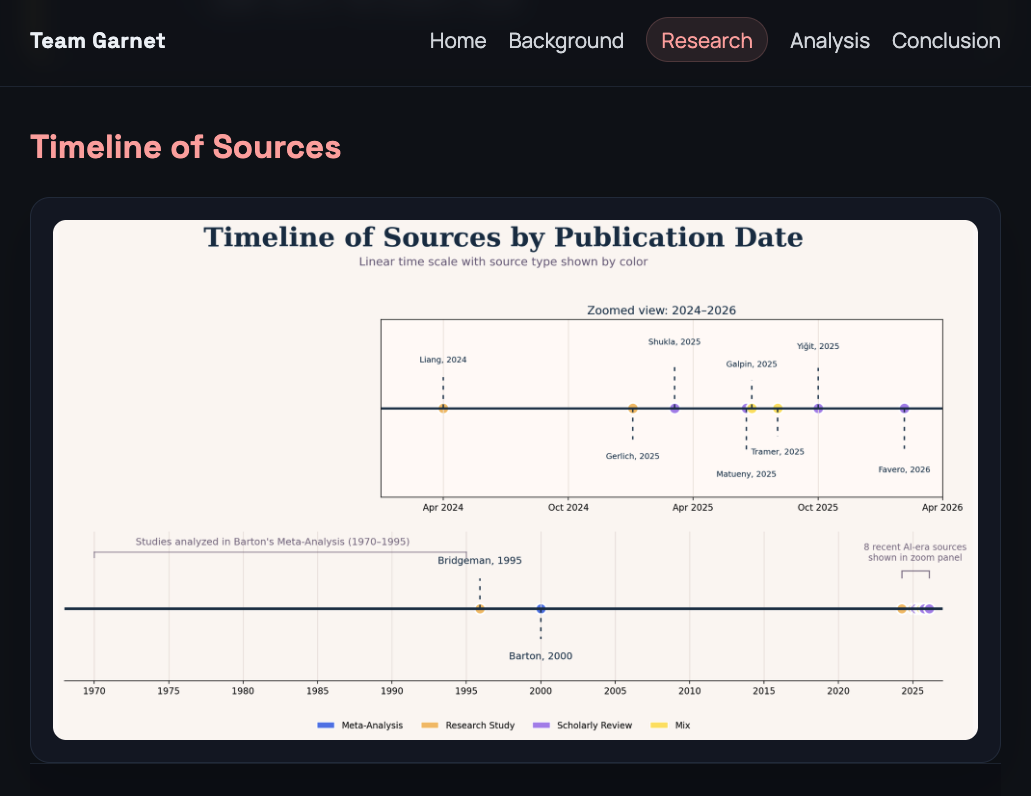Select the Yiğit 2025 purple dot
Image resolution: width=1031 pixels, height=796 pixels.
click(x=818, y=408)
